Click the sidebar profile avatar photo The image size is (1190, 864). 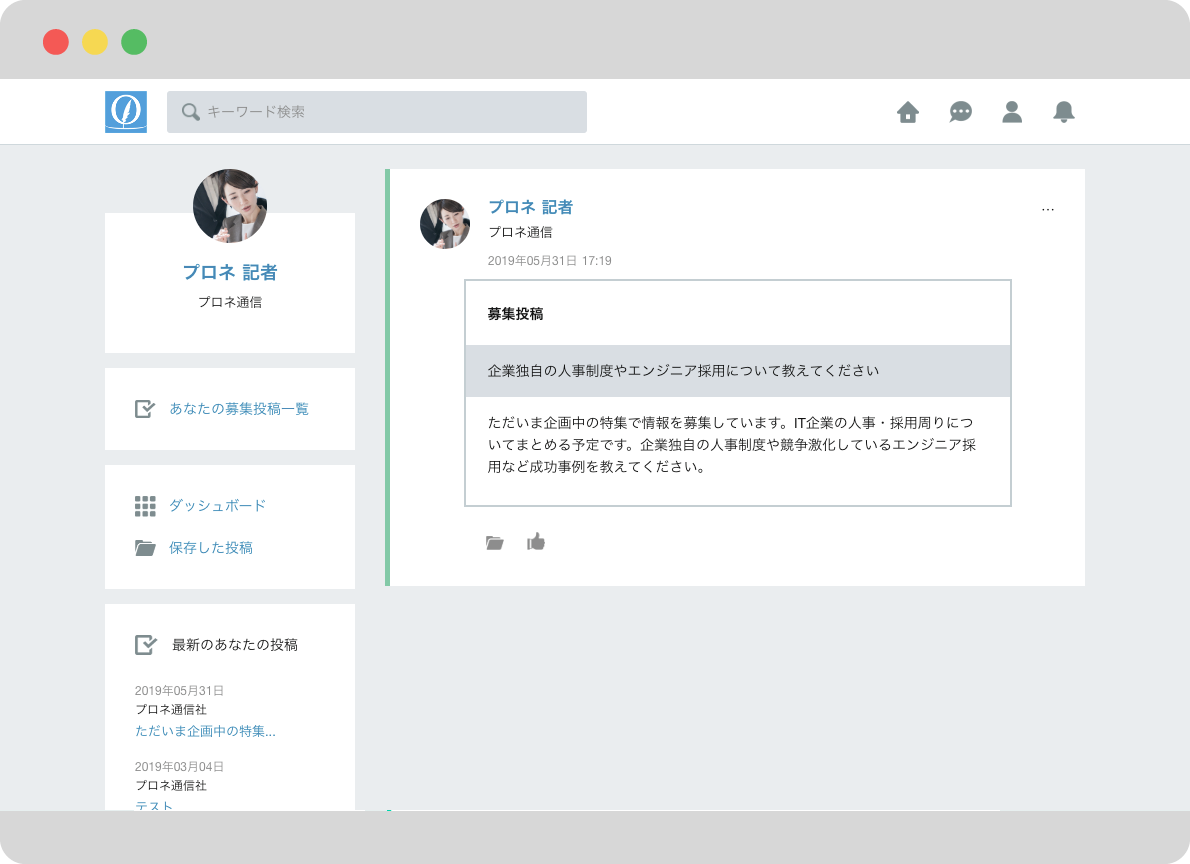(230, 205)
